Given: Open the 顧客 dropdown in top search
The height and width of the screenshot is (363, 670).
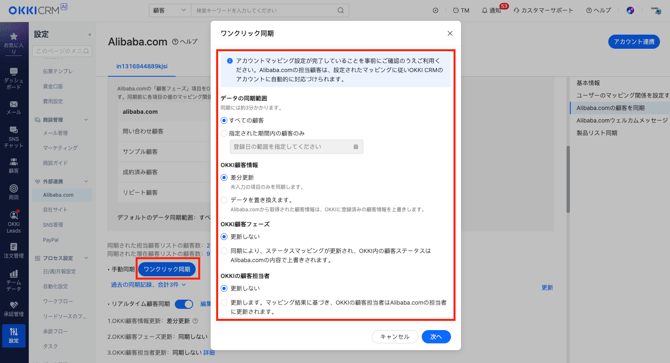Looking at the screenshot, I should (x=170, y=10).
